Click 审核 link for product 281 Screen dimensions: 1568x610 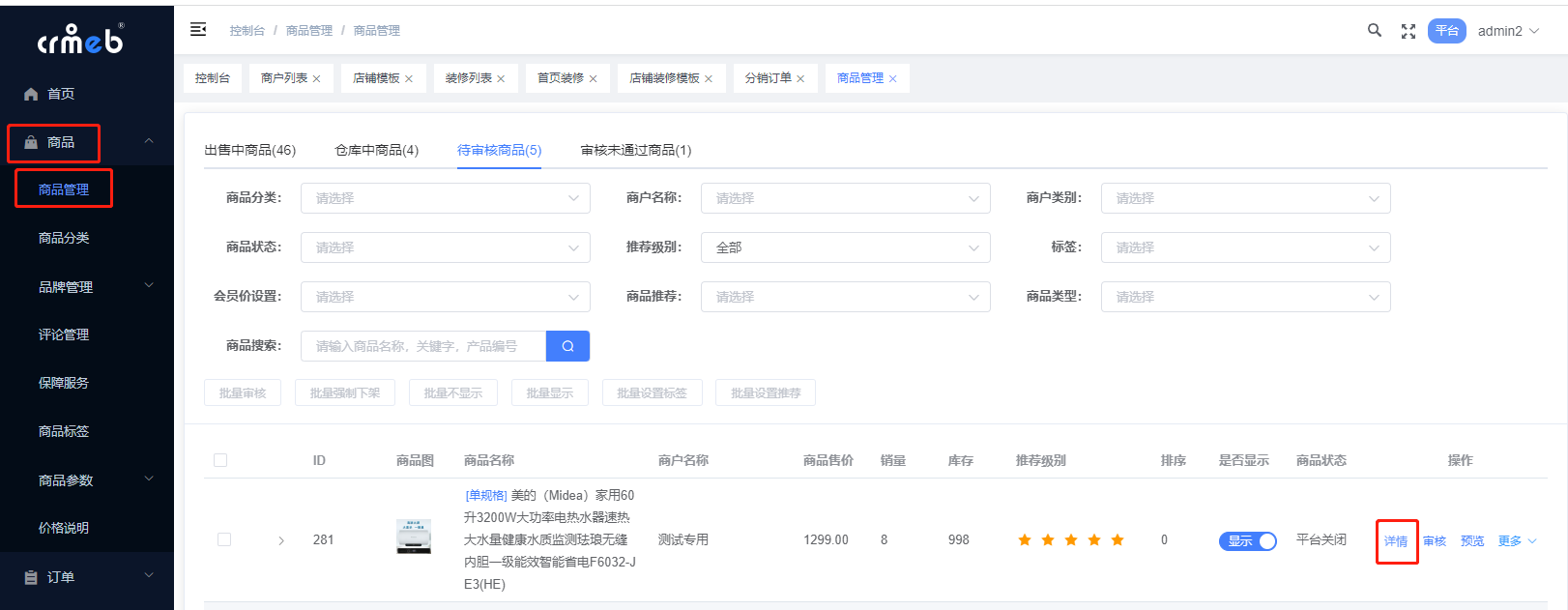click(1434, 541)
